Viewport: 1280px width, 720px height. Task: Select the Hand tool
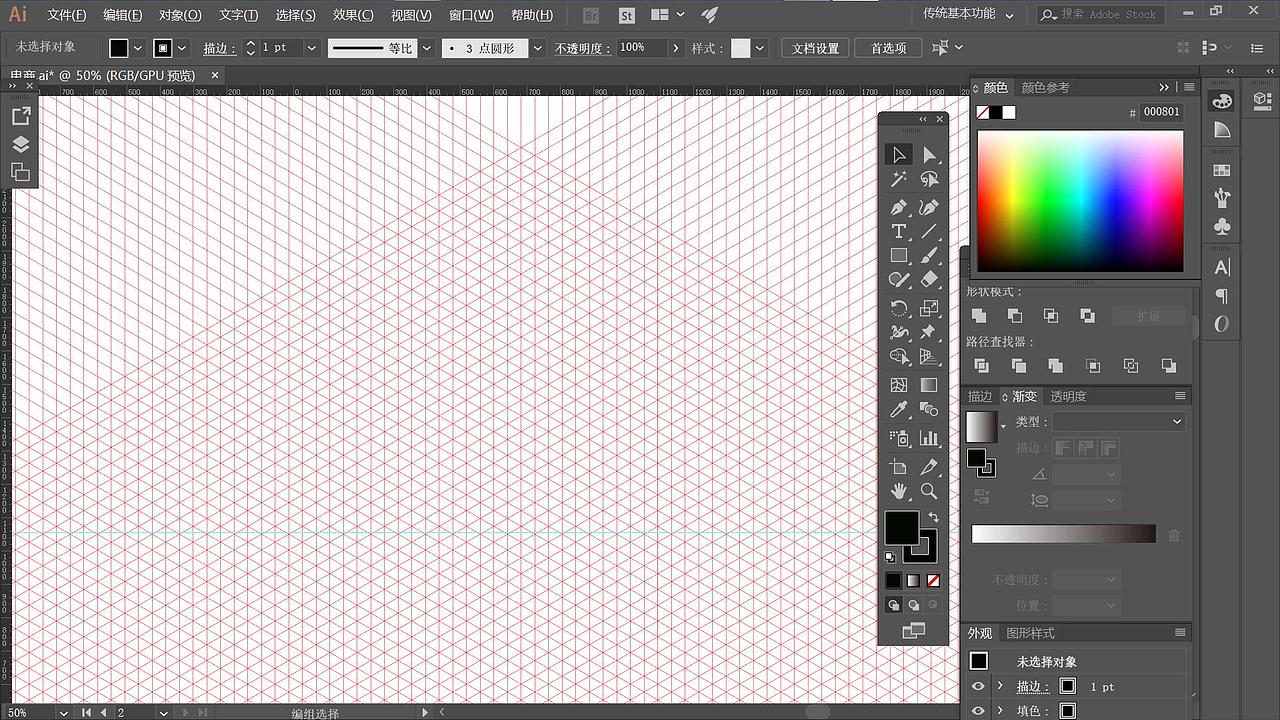pos(898,491)
